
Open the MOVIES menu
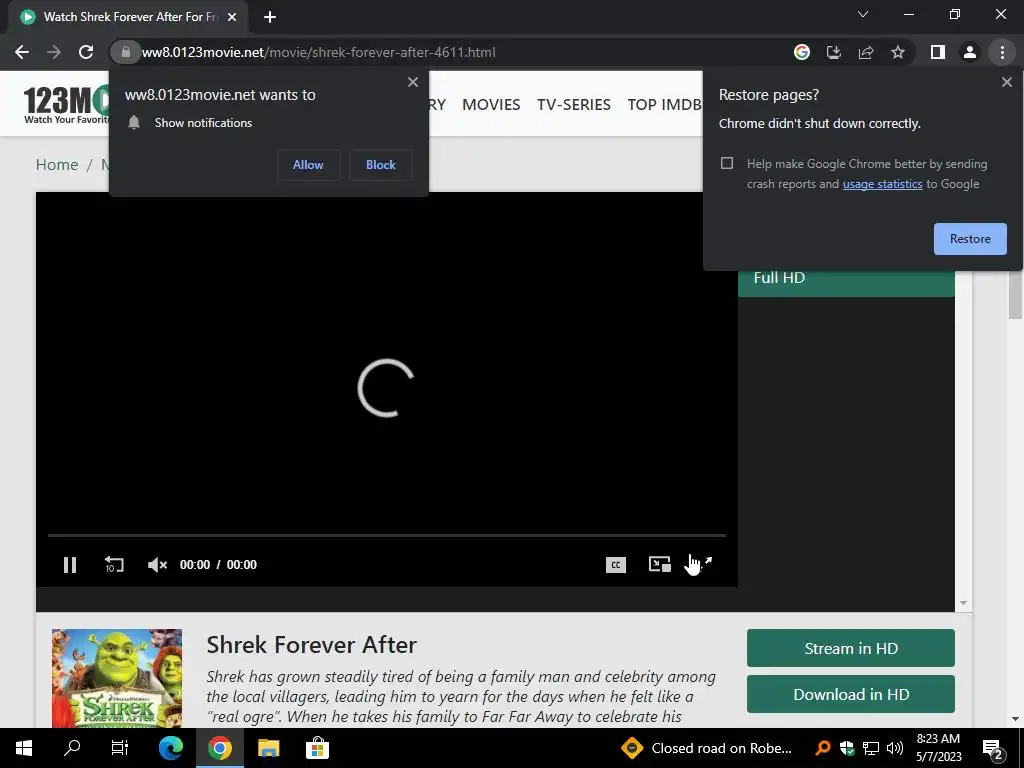491,104
